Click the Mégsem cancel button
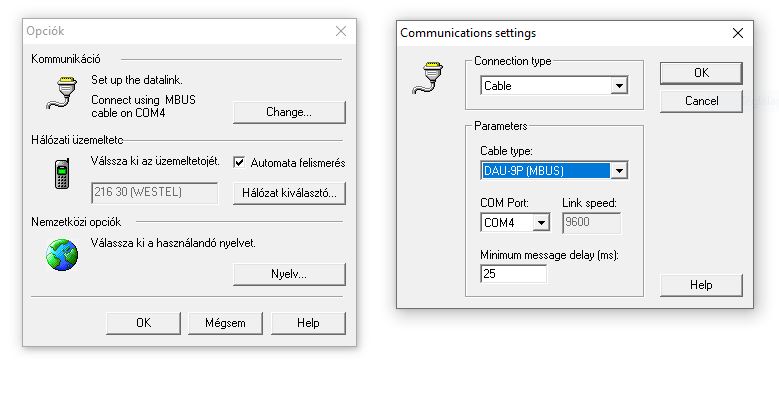779x395 pixels. click(225, 323)
